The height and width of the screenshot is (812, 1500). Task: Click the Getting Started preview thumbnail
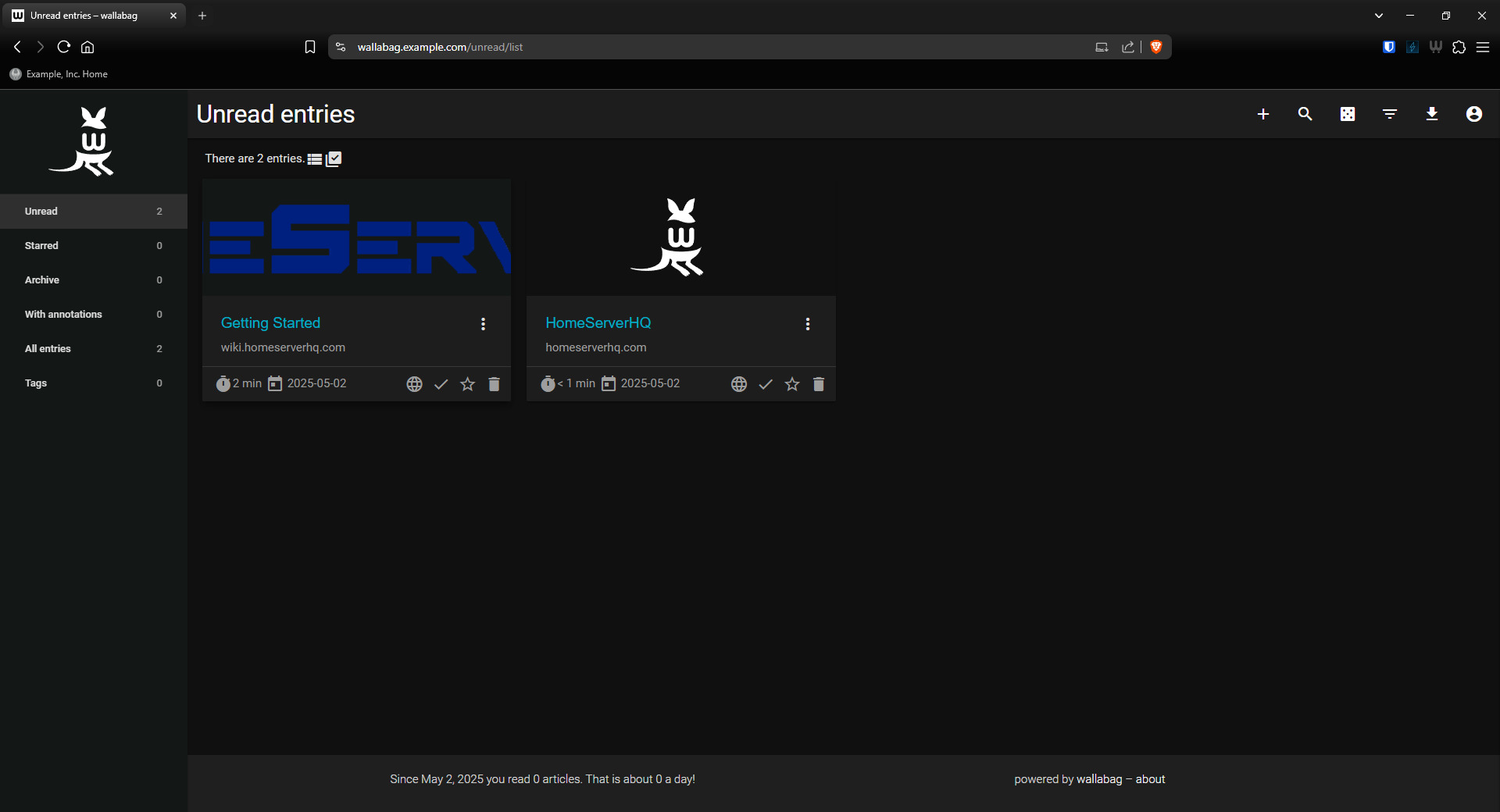click(x=356, y=237)
